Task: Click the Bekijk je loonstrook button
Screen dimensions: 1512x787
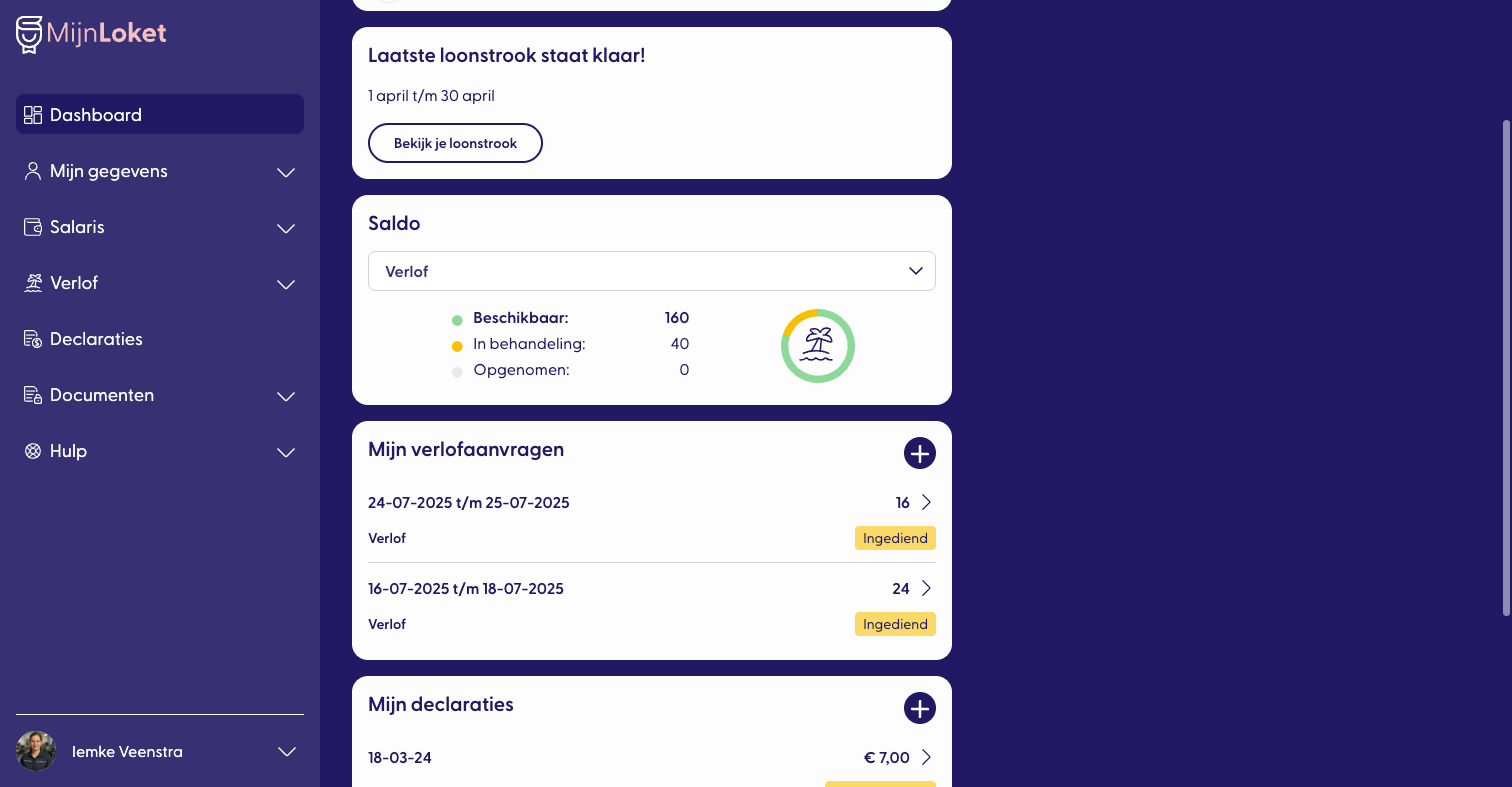Action: tap(455, 143)
